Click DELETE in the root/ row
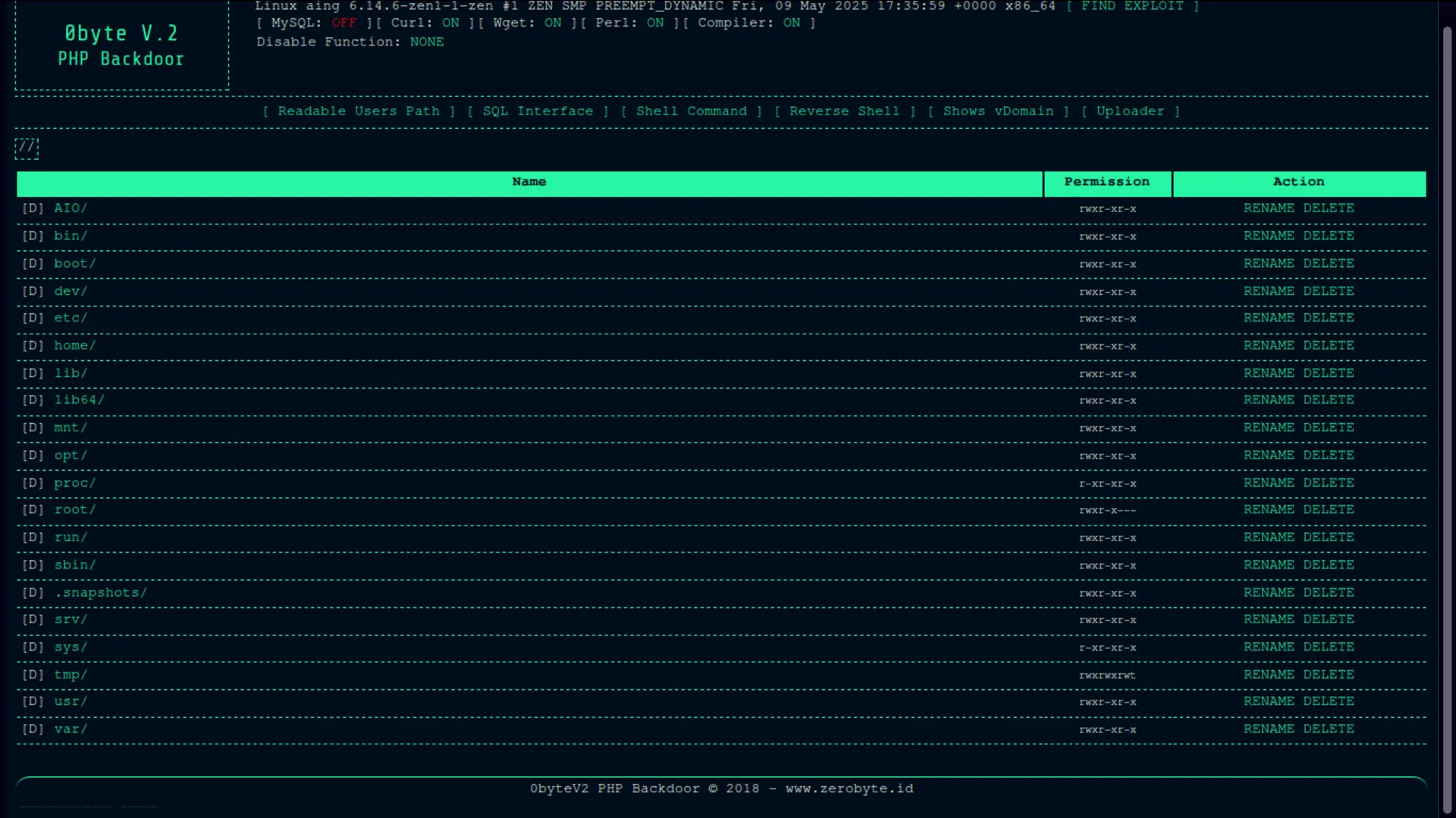1456x818 pixels. tap(1329, 510)
